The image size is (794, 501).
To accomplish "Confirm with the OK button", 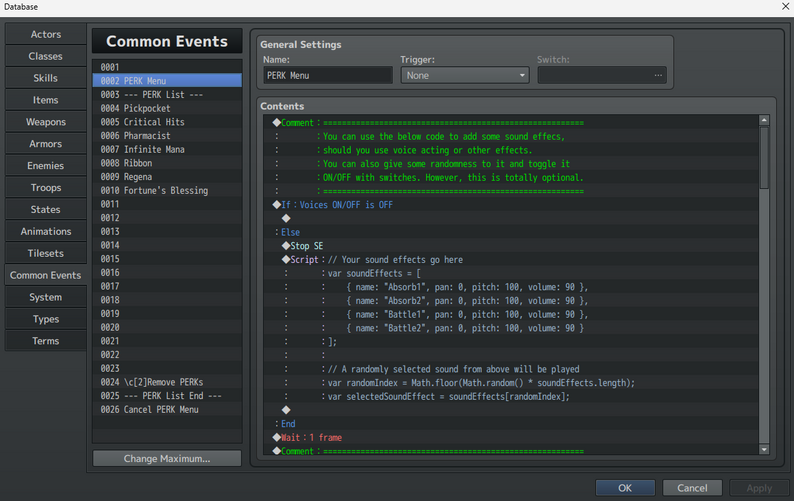I will pyautogui.click(x=625, y=488).
